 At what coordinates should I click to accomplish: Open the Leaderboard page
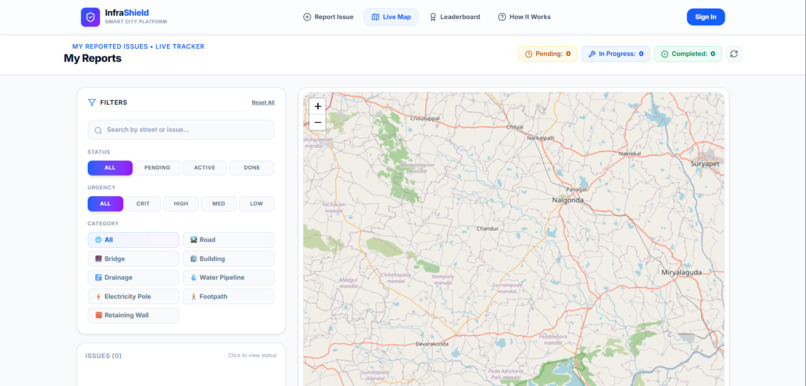[454, 17]
